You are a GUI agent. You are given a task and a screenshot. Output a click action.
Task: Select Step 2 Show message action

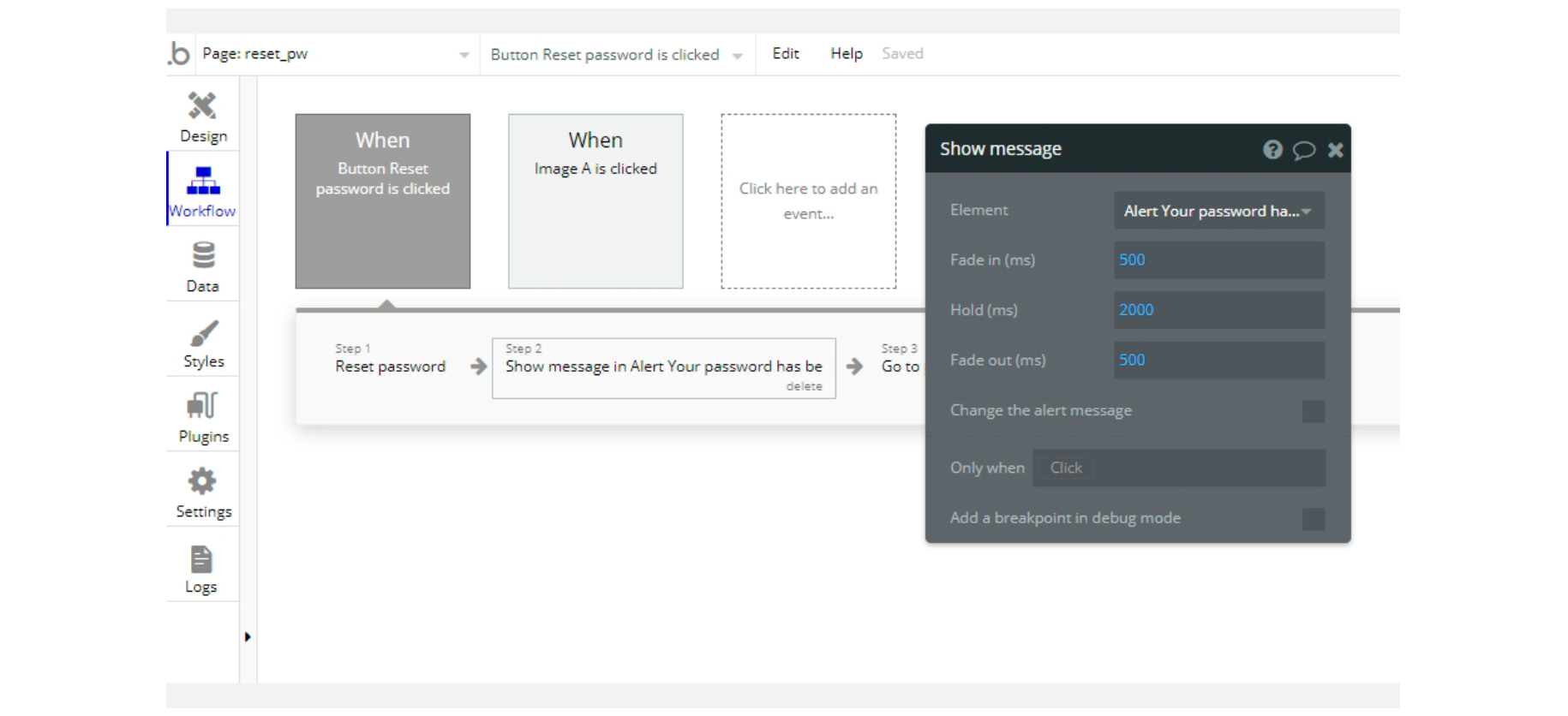pyautogui.click(x=664, y=367)
